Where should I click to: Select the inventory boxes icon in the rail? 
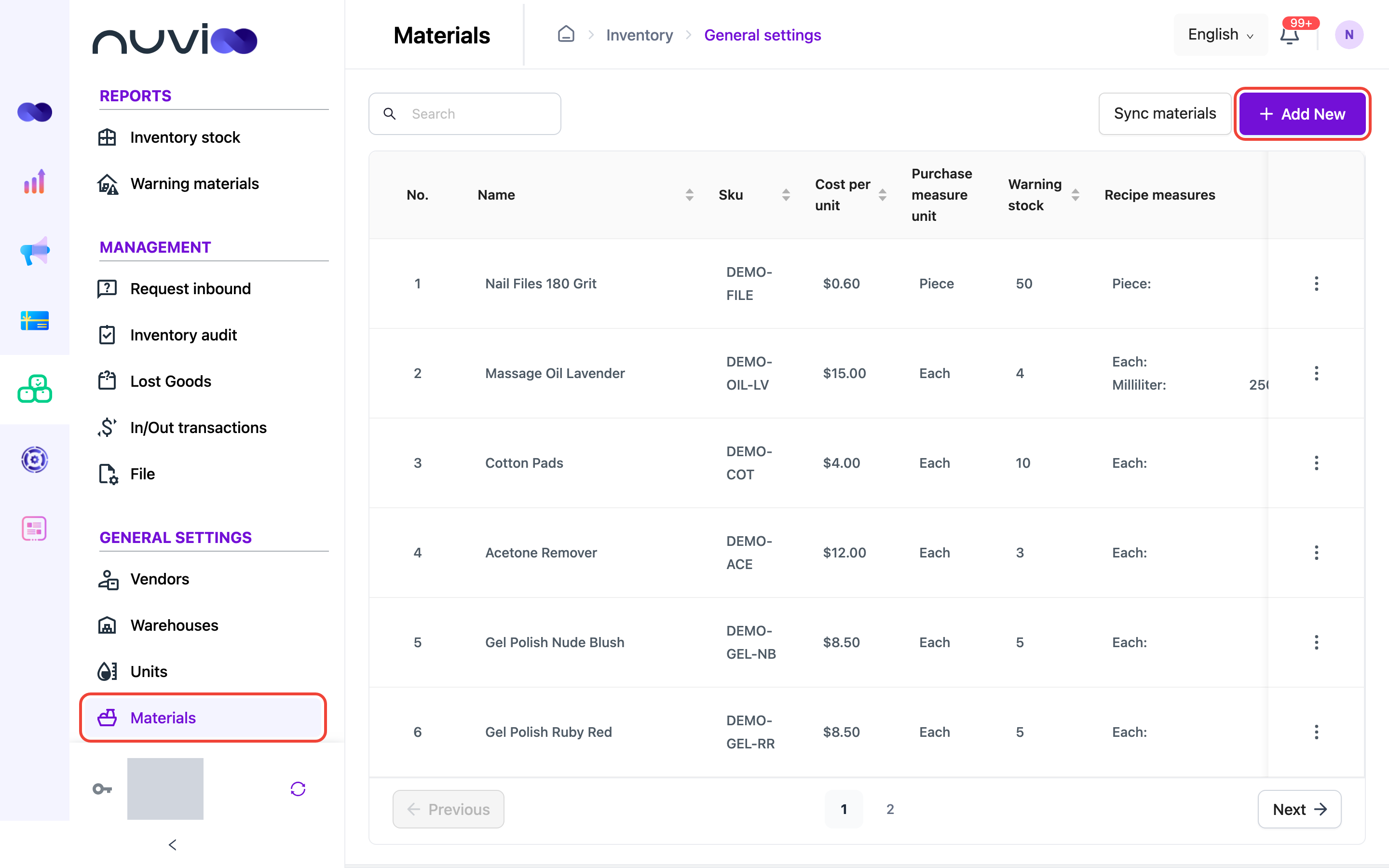click(34, 389)
